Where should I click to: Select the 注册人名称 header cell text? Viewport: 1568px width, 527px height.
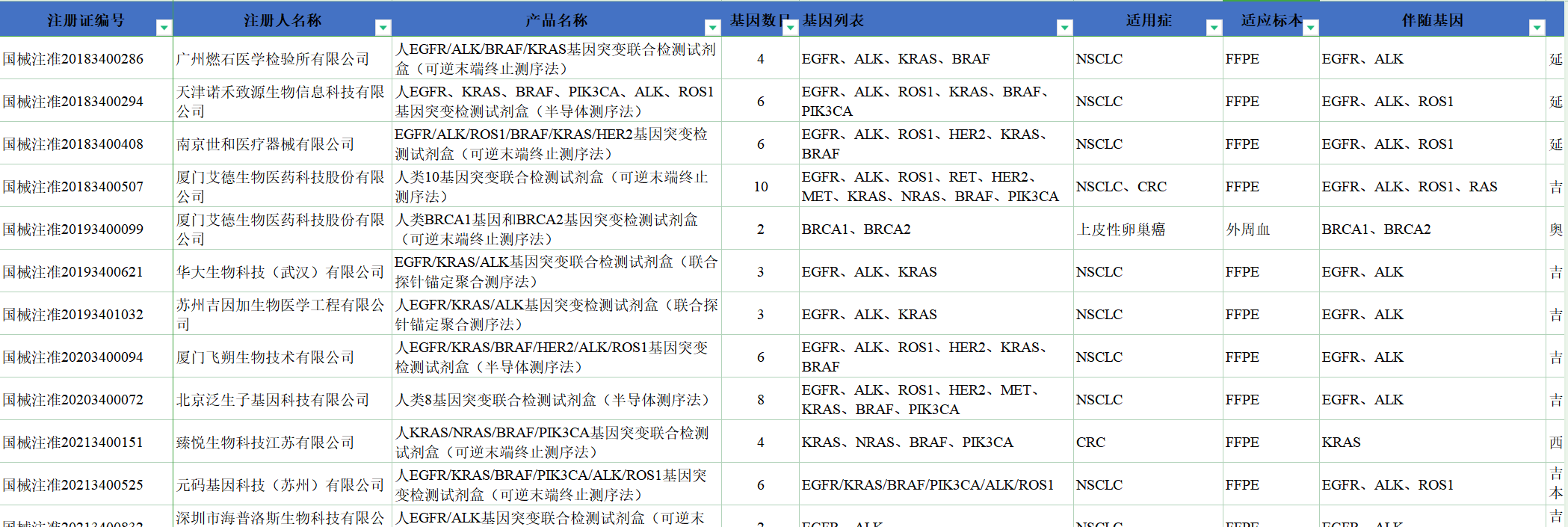pyautogui.click(x=283, y=20)
